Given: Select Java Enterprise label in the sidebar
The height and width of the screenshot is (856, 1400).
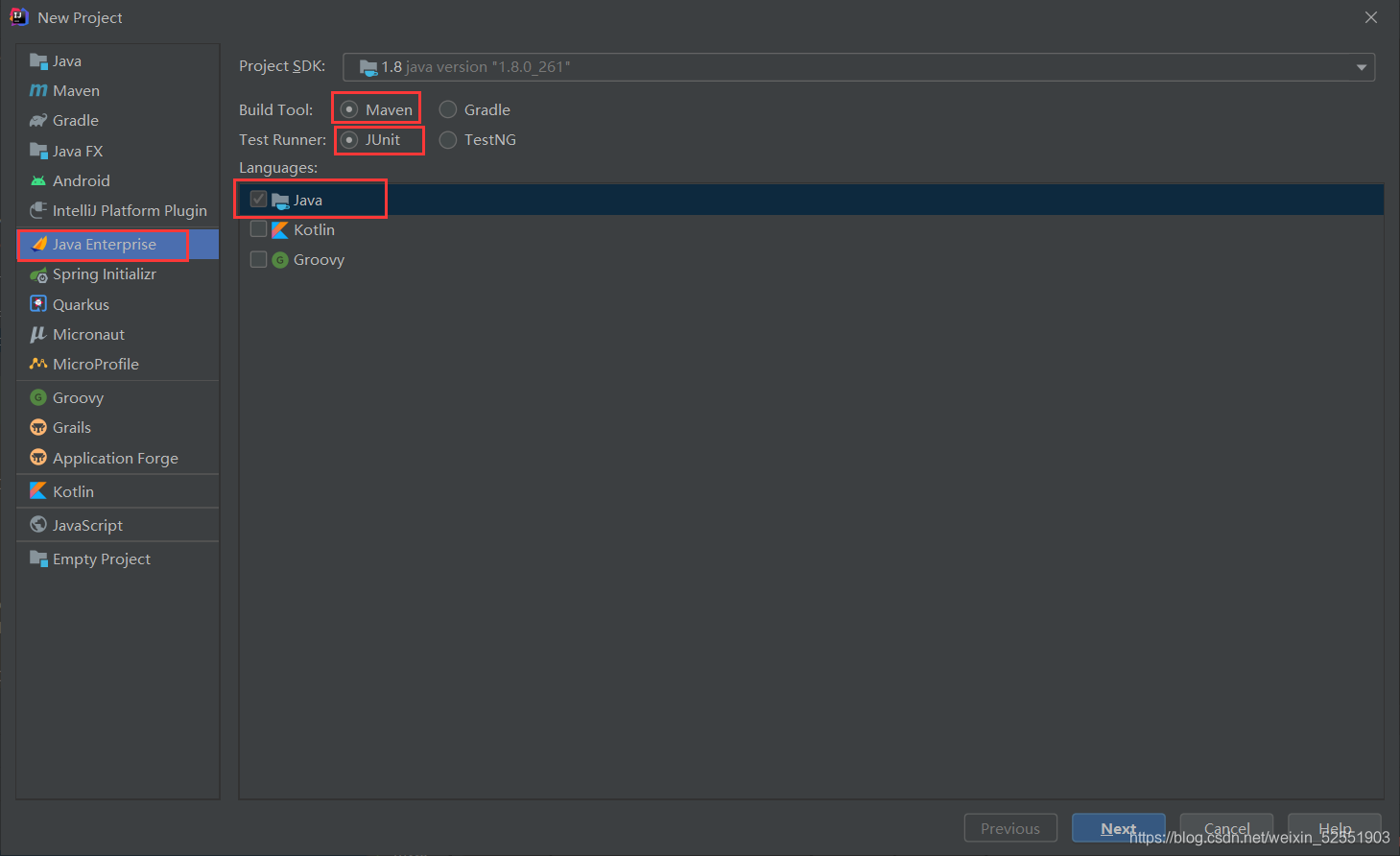Looking at the screenshot, I should pos(105,244).
